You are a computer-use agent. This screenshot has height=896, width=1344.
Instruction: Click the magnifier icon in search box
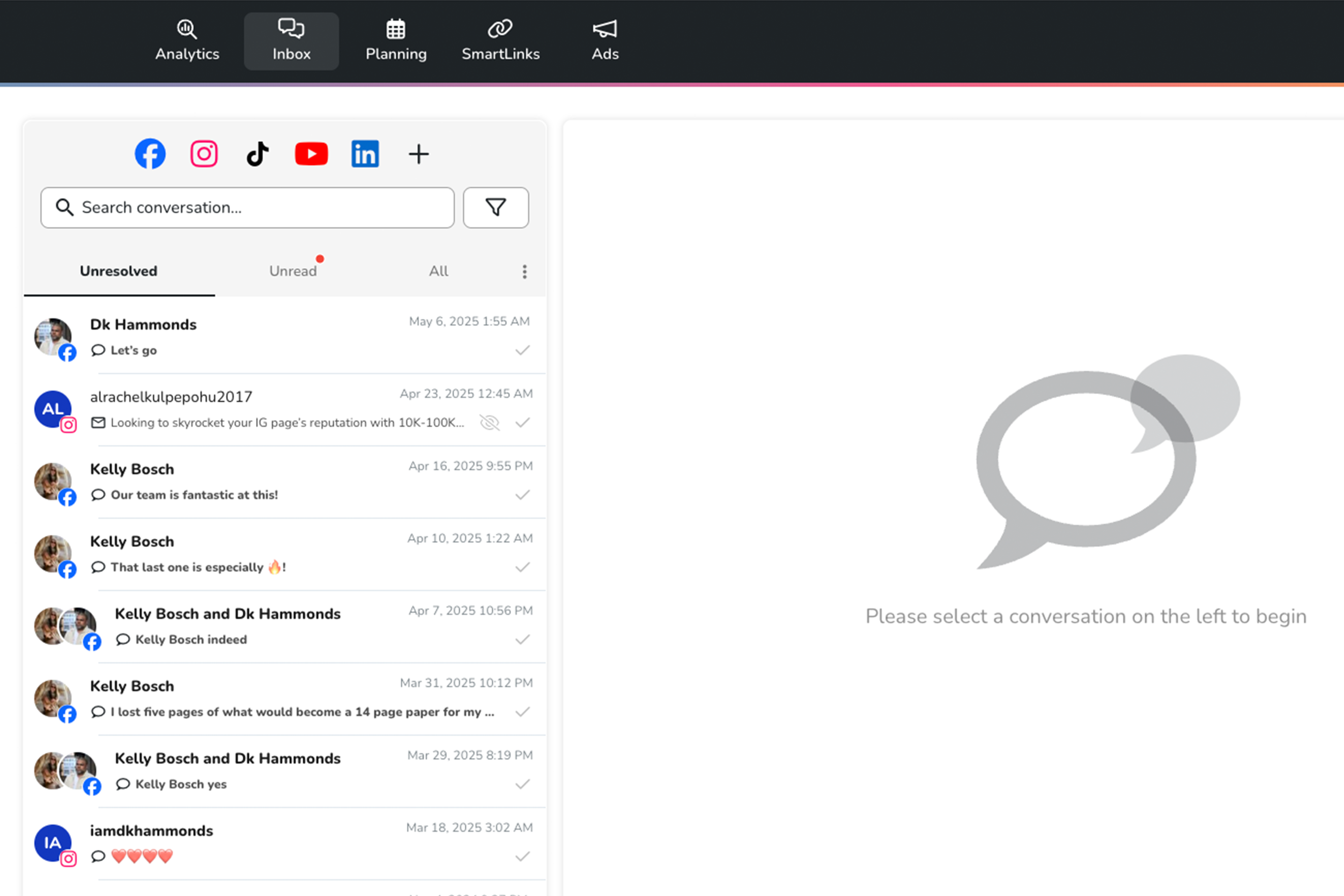(65, 208)
